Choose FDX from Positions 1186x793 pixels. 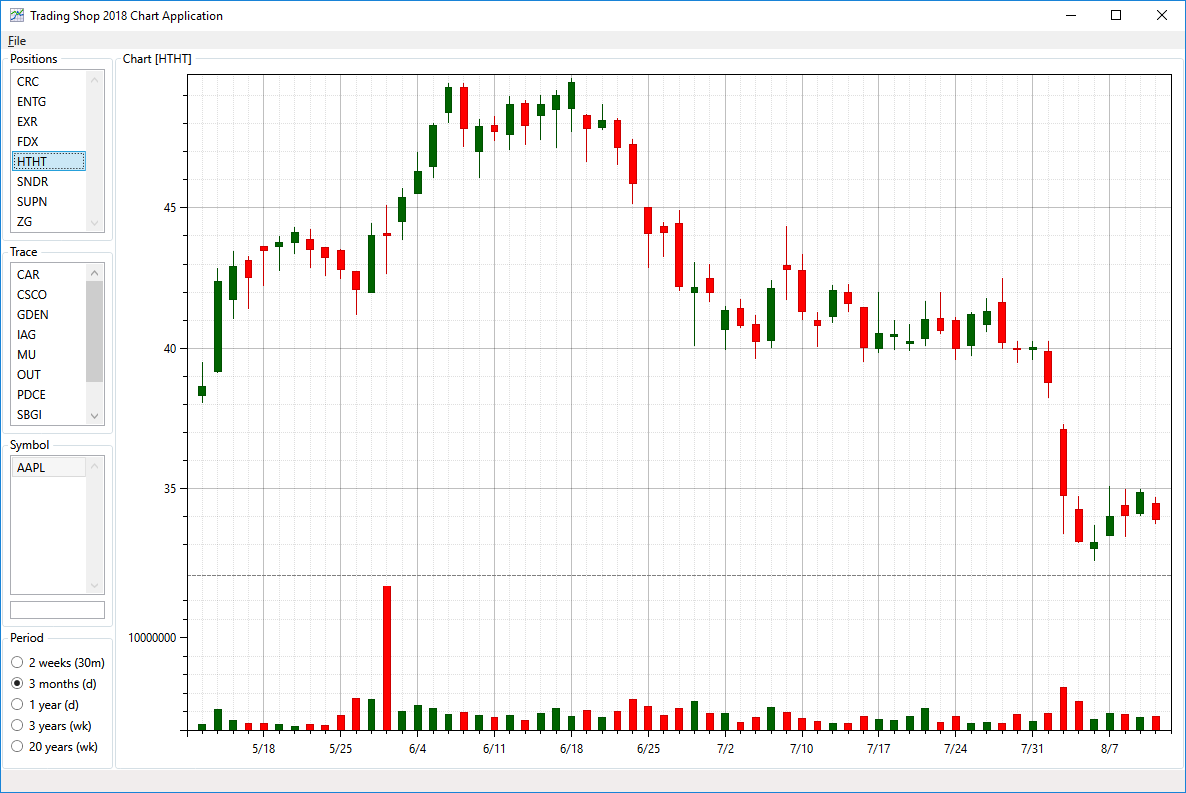pos(48,141)
